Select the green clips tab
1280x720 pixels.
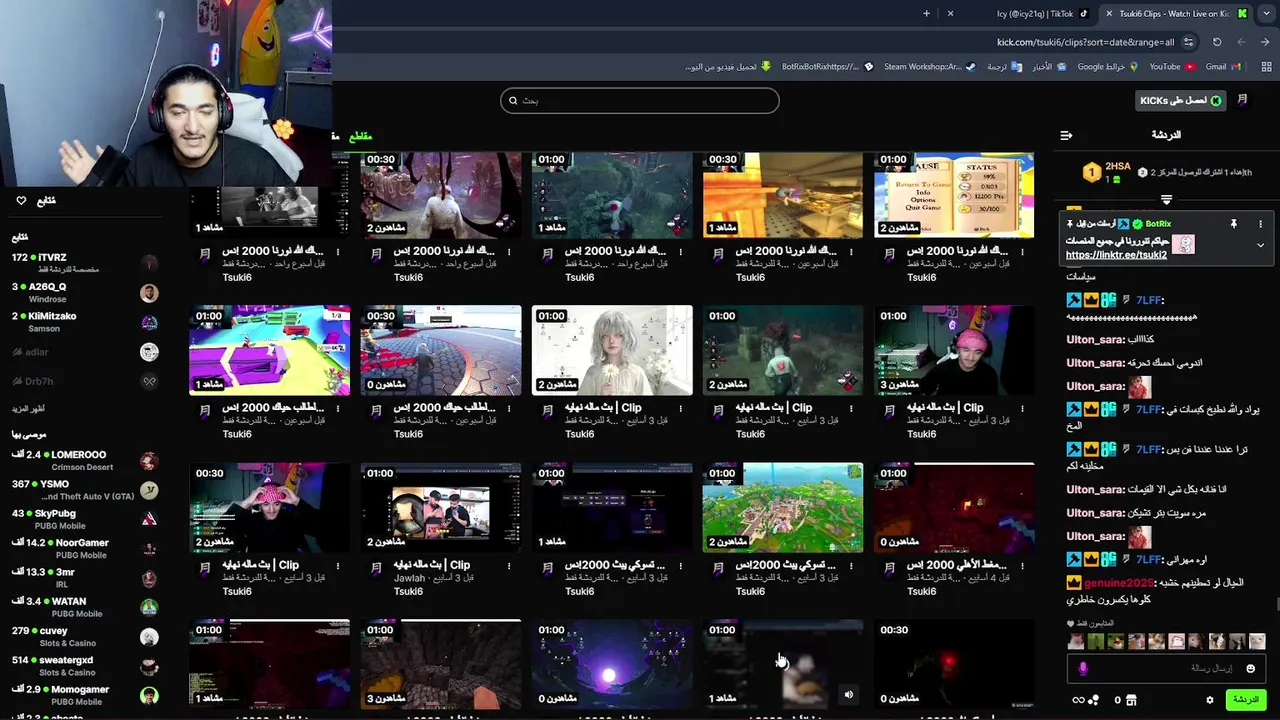pos(360,136)
